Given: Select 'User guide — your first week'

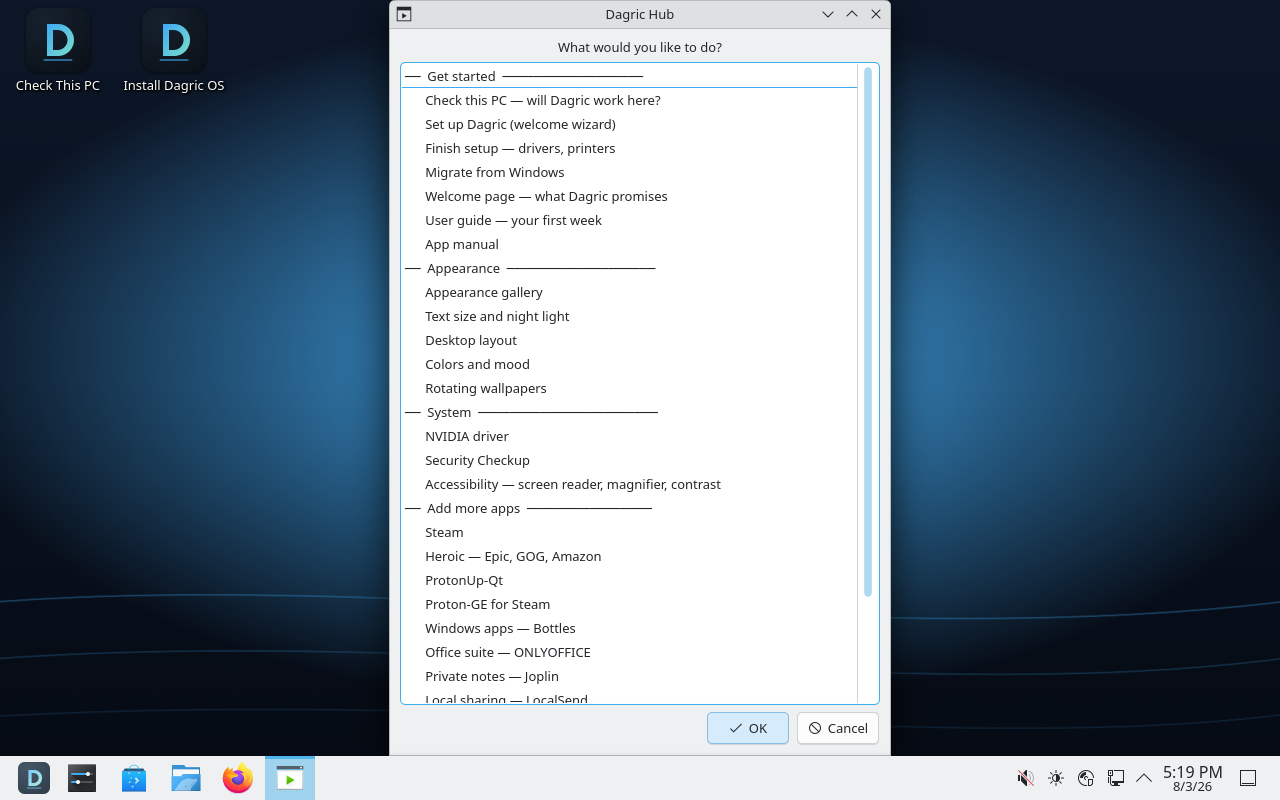Looking at the screenshot, I should (x=629, y=220).
